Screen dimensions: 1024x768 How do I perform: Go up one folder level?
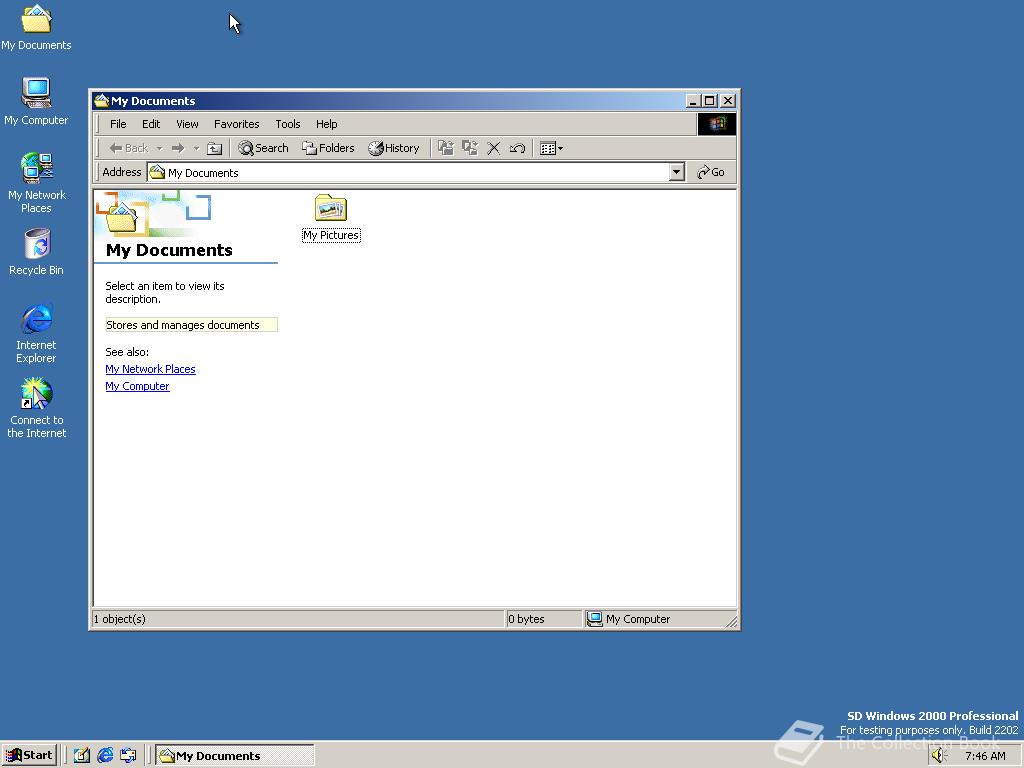(x=214, y=148)
